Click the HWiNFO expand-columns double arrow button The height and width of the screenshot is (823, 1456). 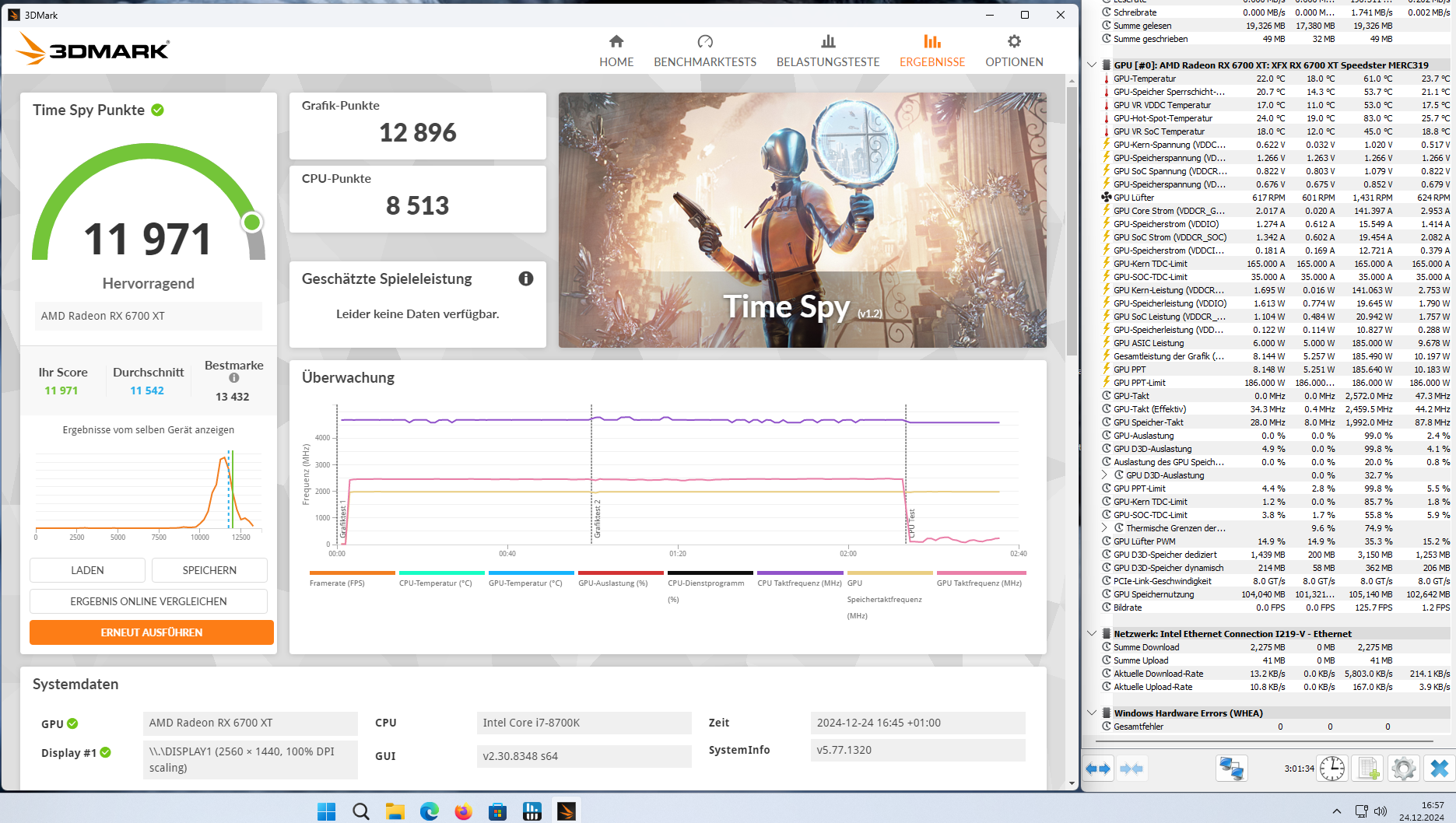(x=1098, y=769)
